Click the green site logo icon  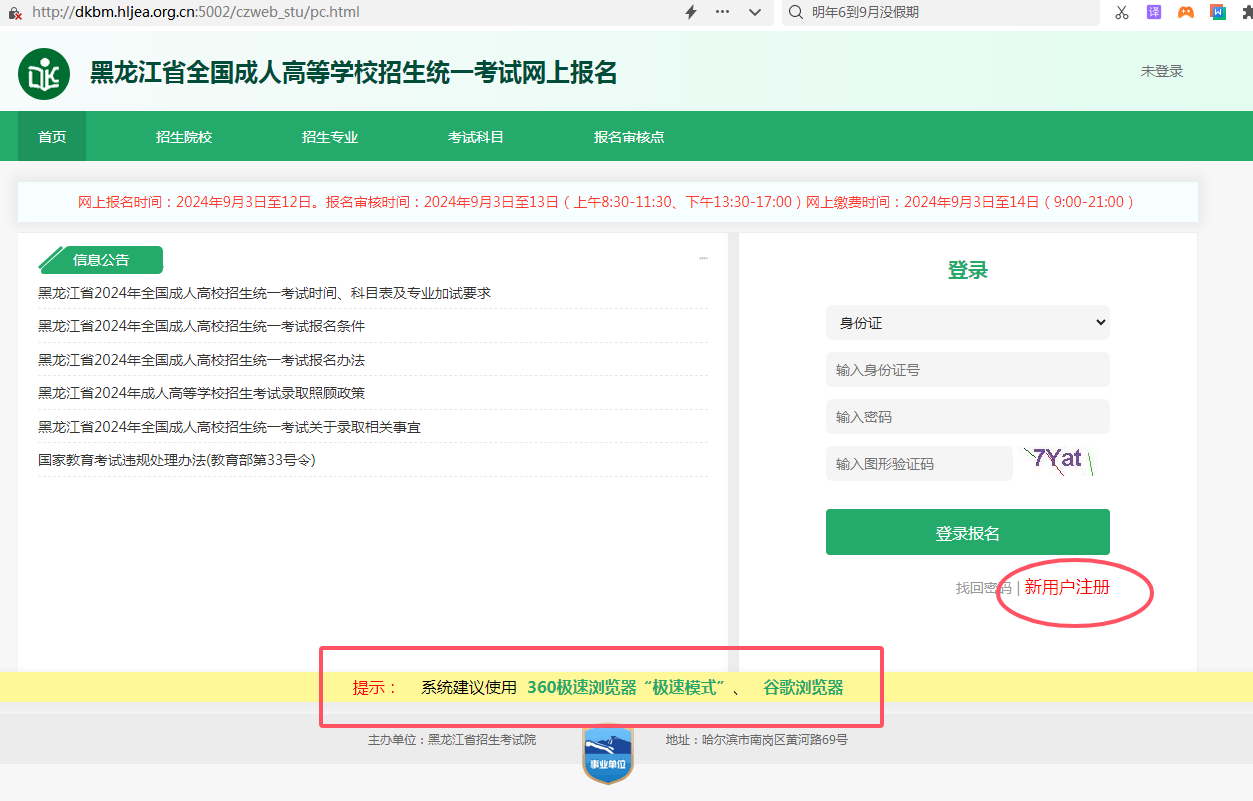(44, 74)
